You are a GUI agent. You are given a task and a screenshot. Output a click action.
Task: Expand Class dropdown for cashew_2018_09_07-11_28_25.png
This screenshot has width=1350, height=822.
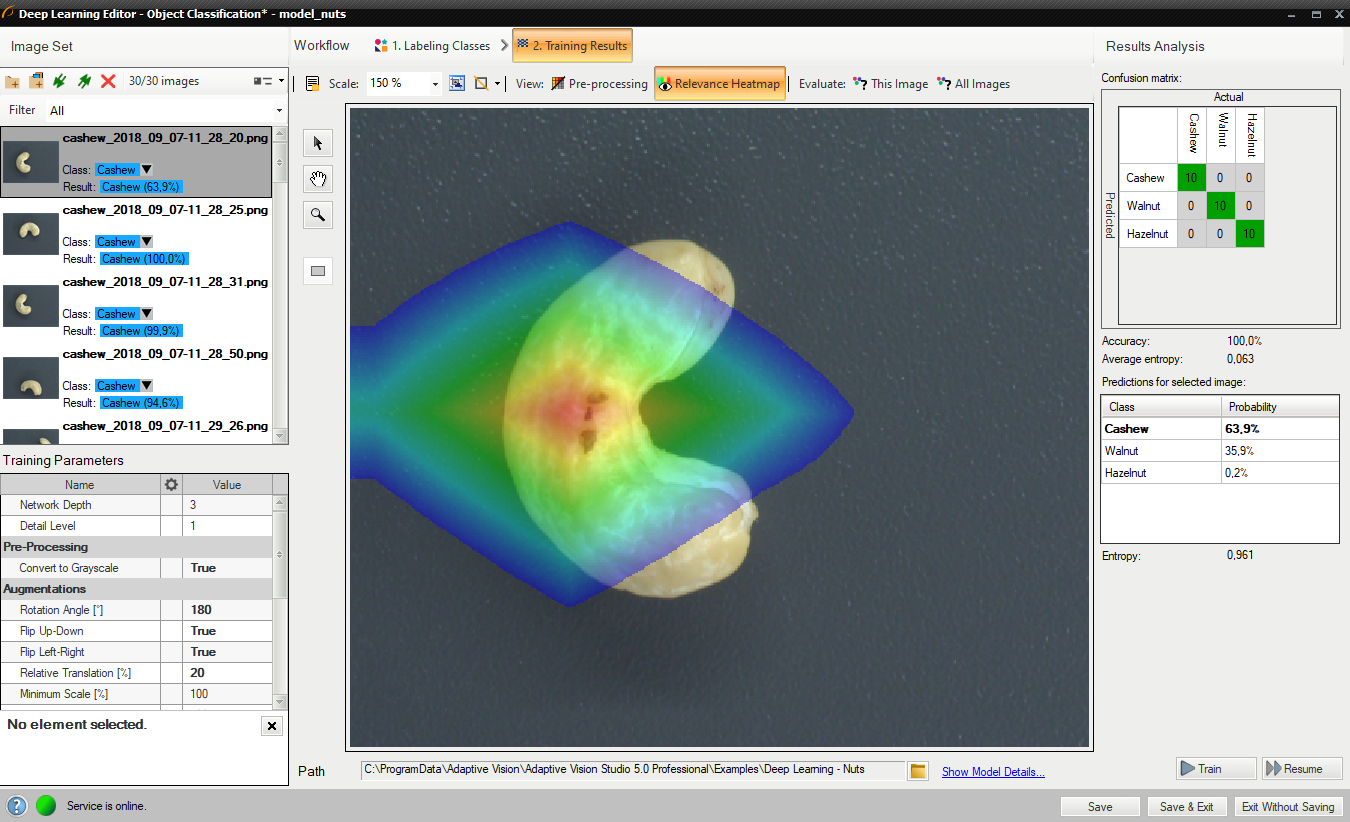(147, 242)
